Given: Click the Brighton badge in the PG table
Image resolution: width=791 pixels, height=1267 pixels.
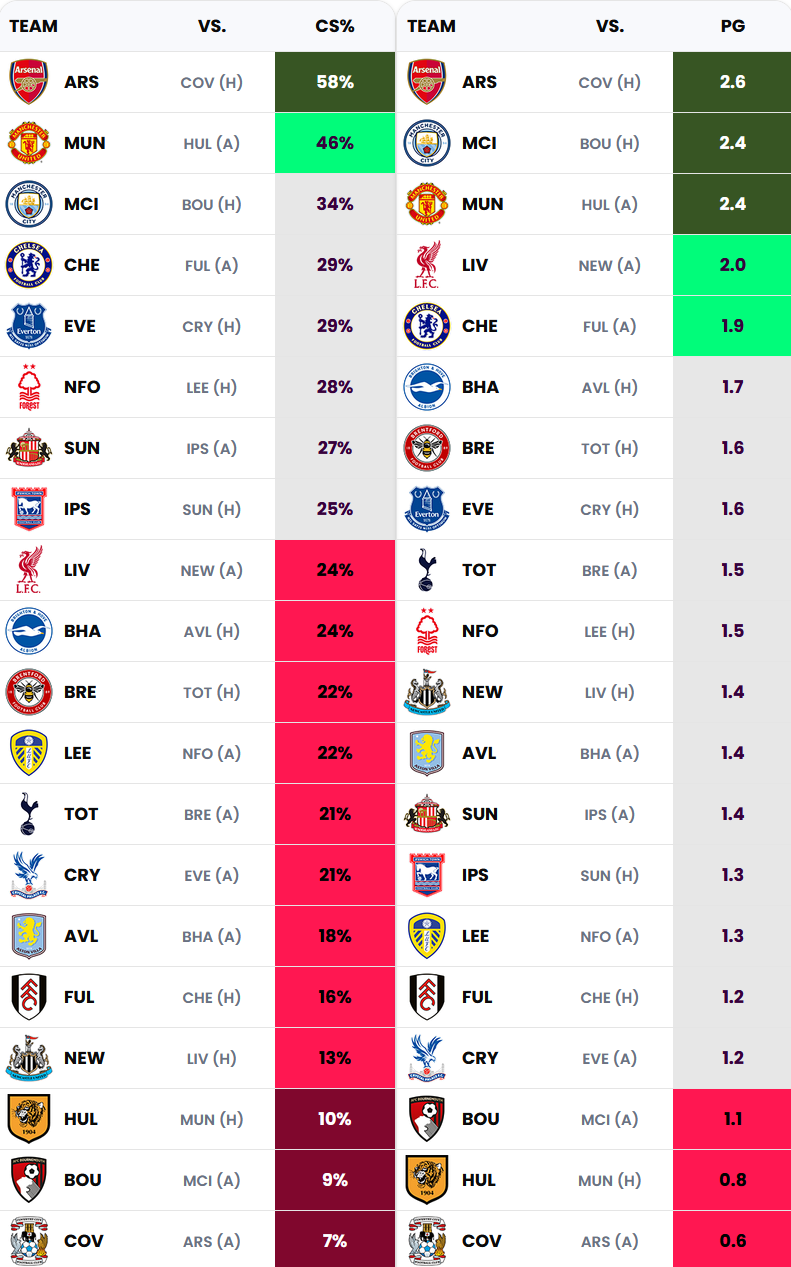Looking at the screenshot, I should click(x=427, y=387).
